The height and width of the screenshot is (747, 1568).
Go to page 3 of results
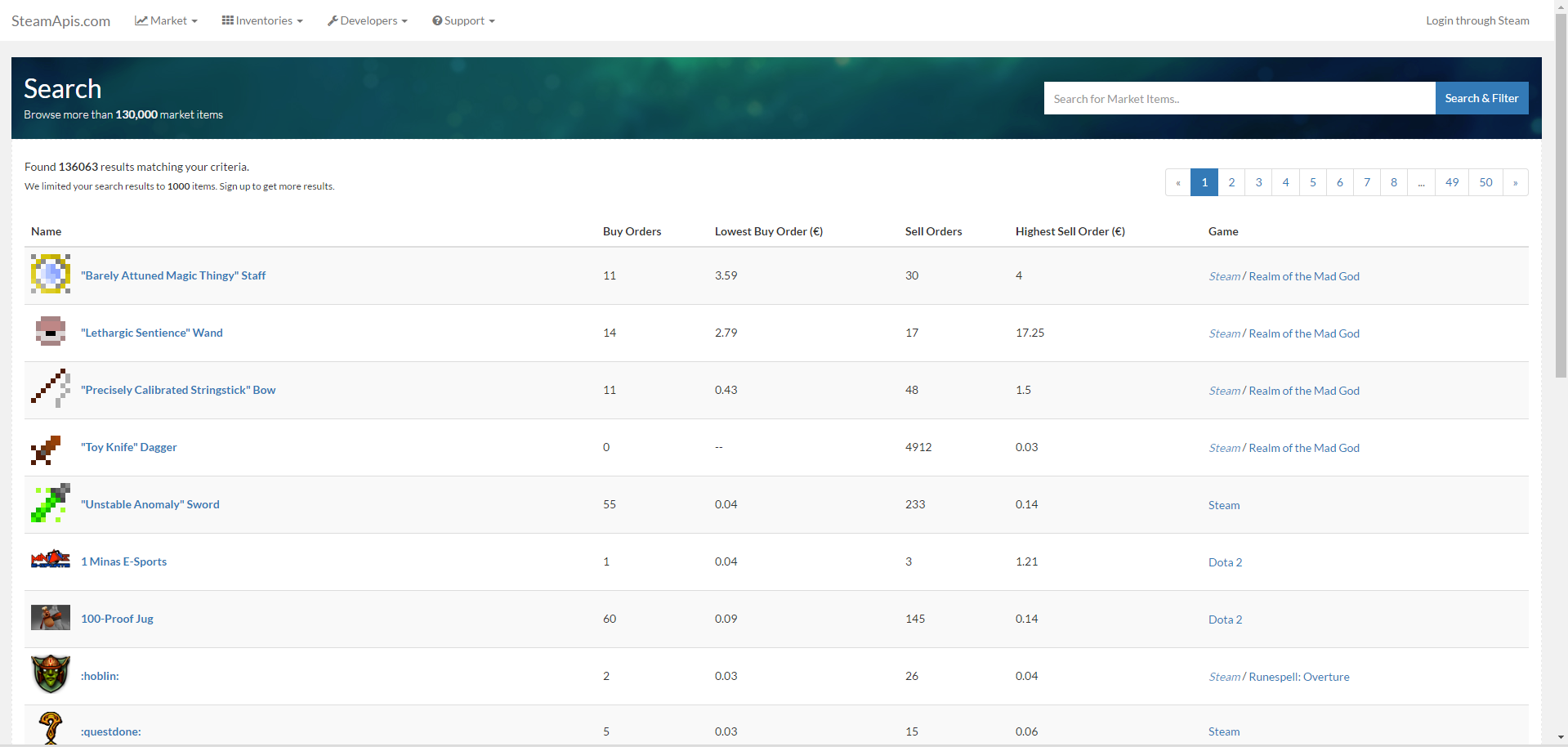tap(1258, 182)
